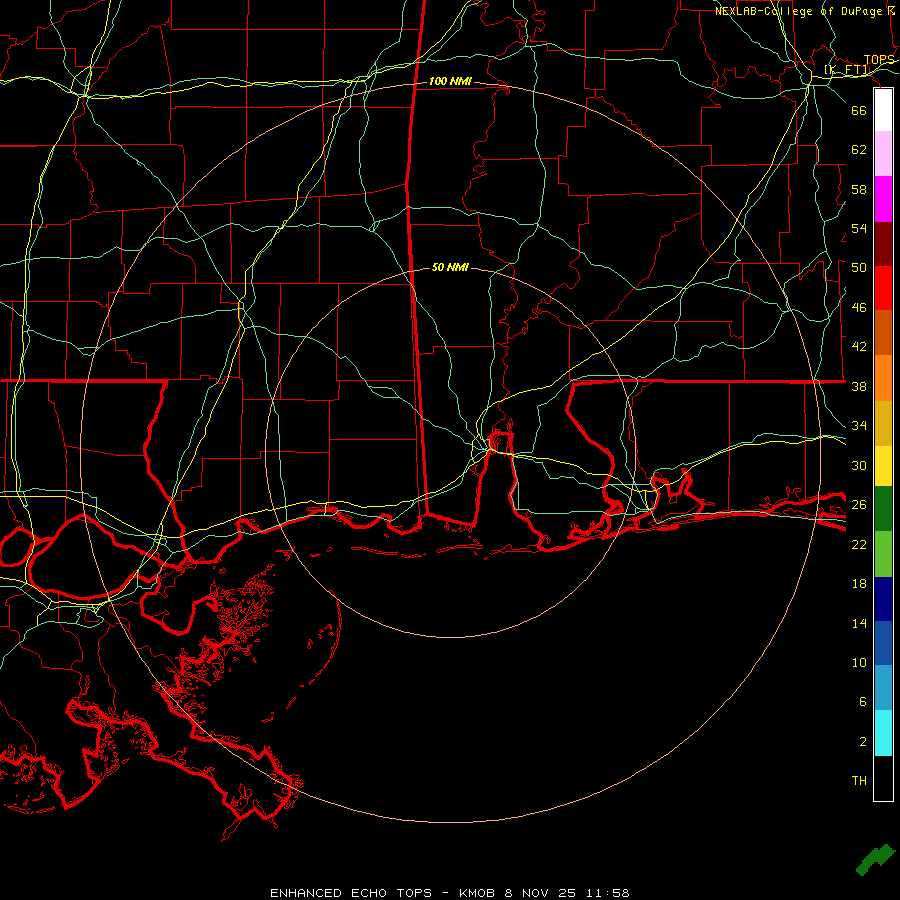Select the dark green legend band
900x900 pixels.
pos(883,509)
